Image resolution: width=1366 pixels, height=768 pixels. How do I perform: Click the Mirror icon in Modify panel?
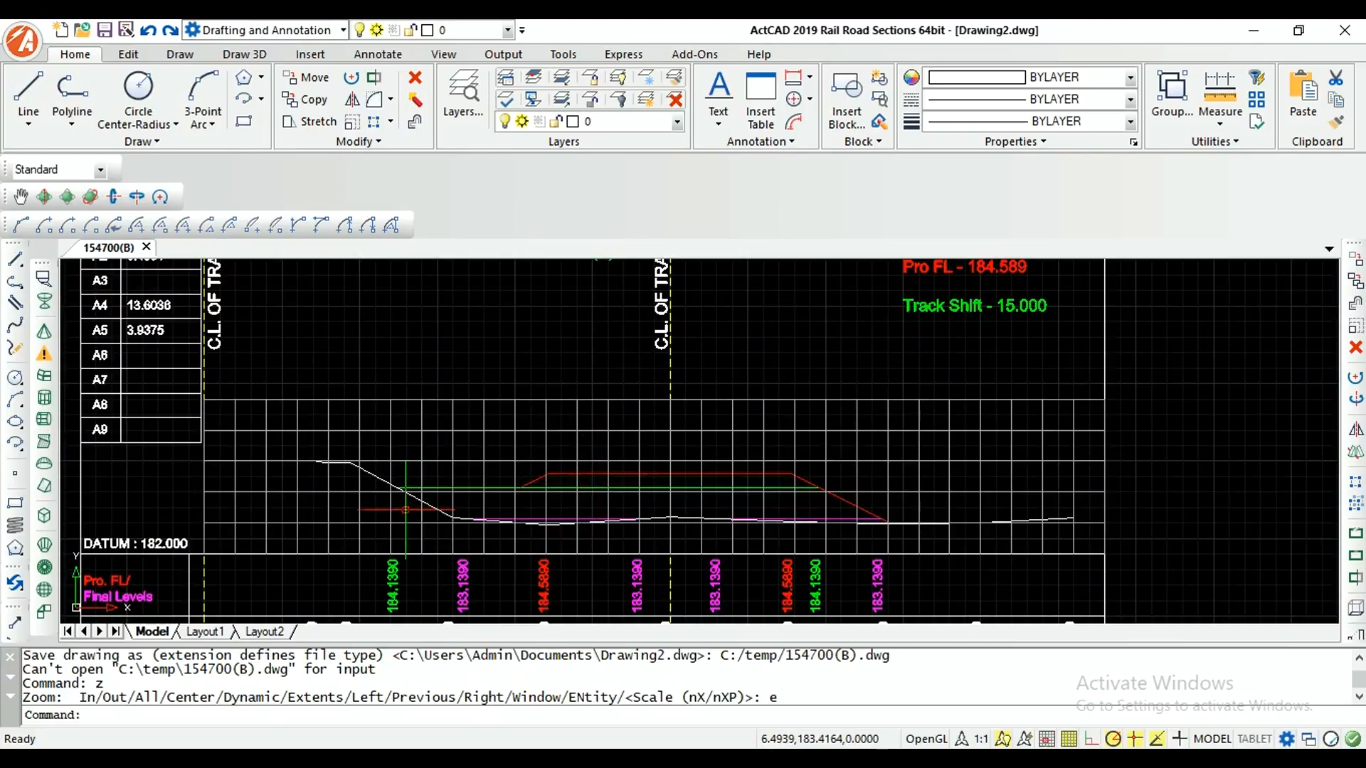coord(352,99)
